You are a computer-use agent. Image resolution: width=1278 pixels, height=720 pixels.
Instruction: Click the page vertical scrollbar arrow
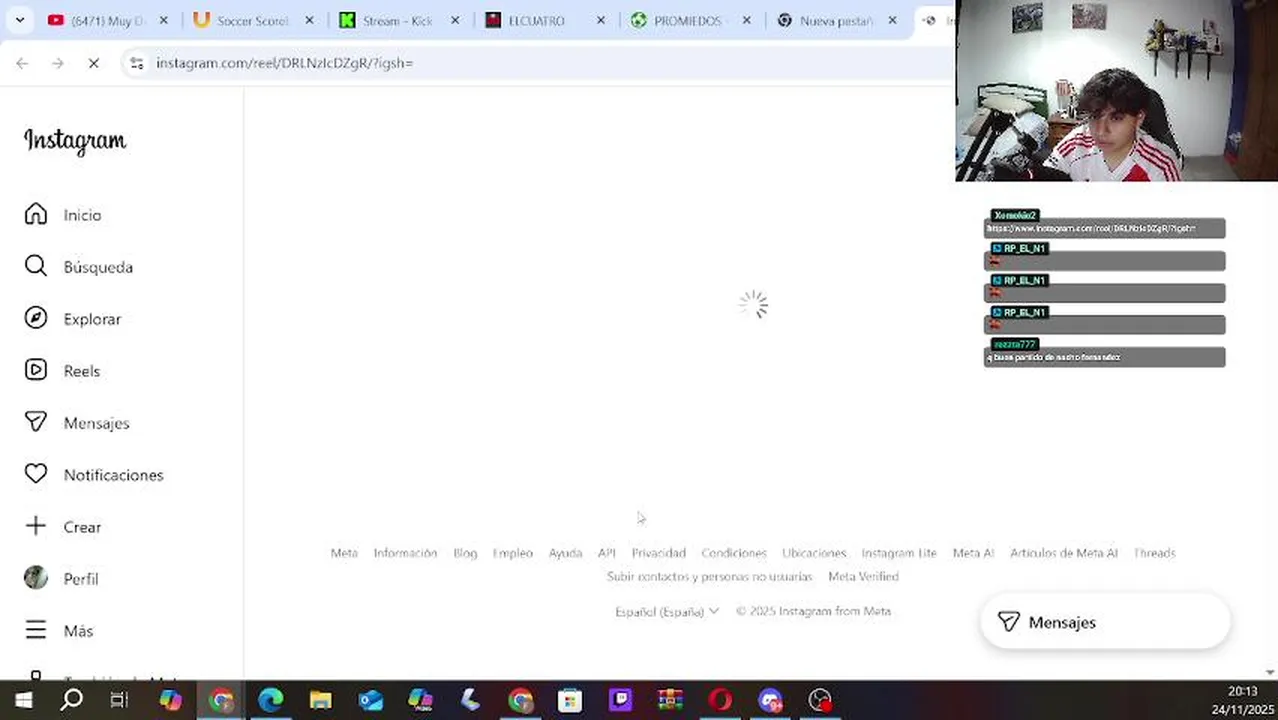(x=1270, y=673)
